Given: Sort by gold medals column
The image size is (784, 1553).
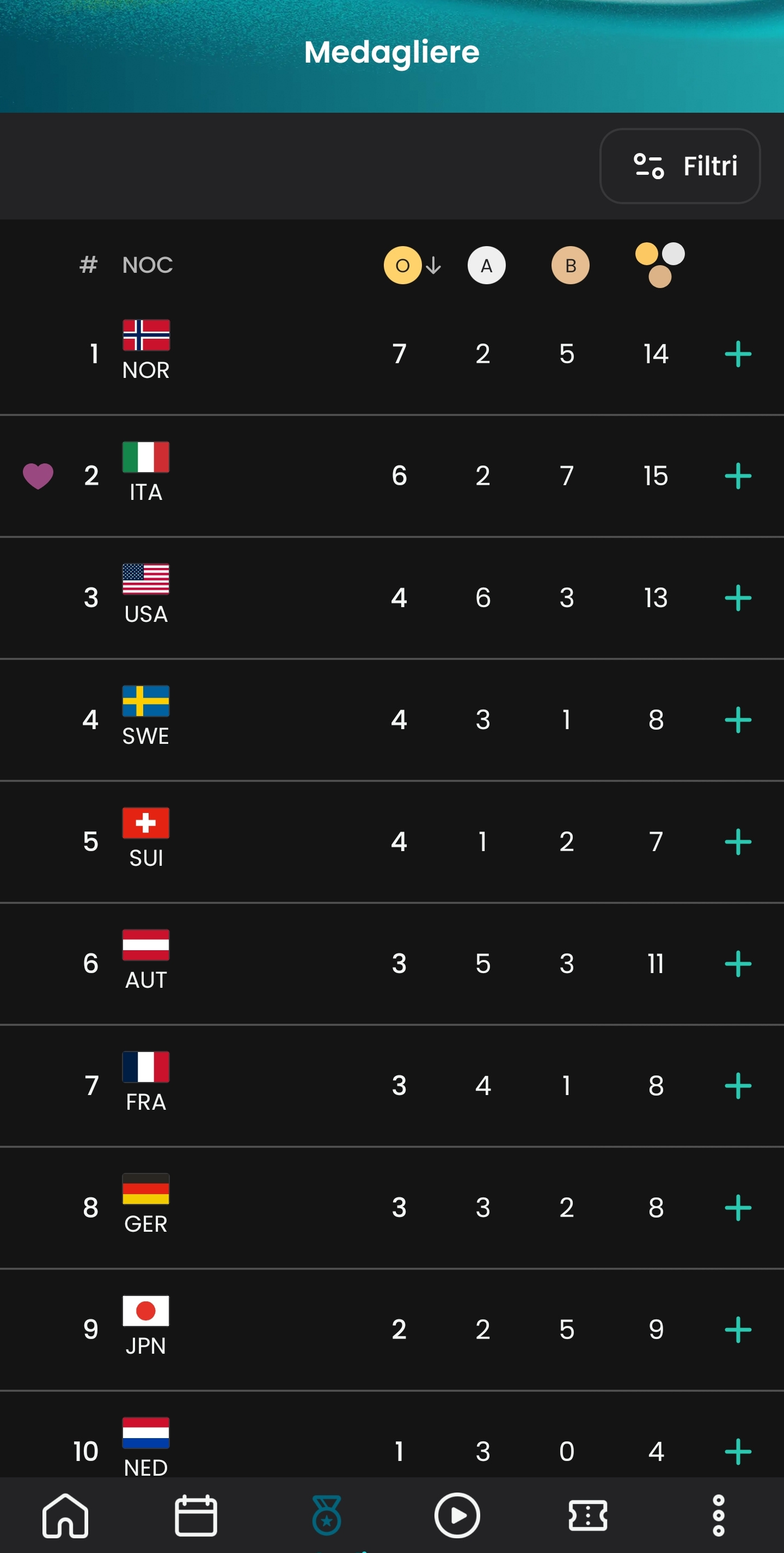Looking at the screenshot, I should (x=402, y=265).
